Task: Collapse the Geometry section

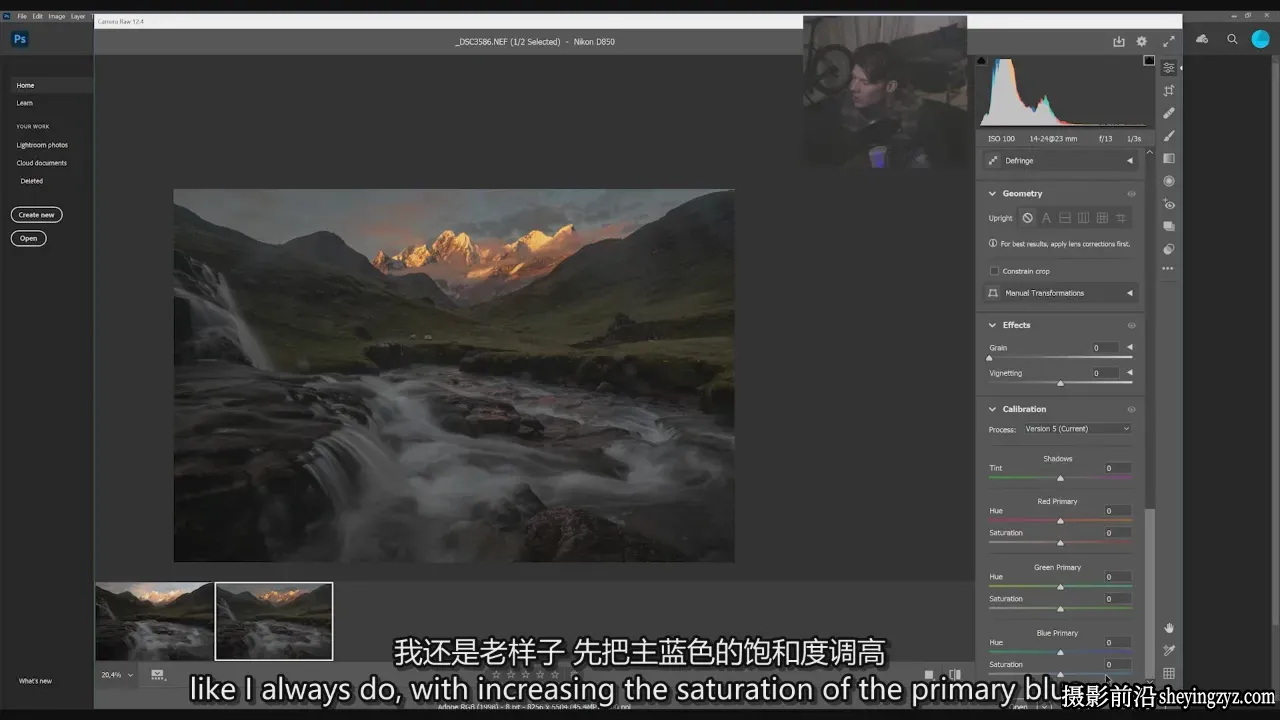Action: click(x=993, y=194)
